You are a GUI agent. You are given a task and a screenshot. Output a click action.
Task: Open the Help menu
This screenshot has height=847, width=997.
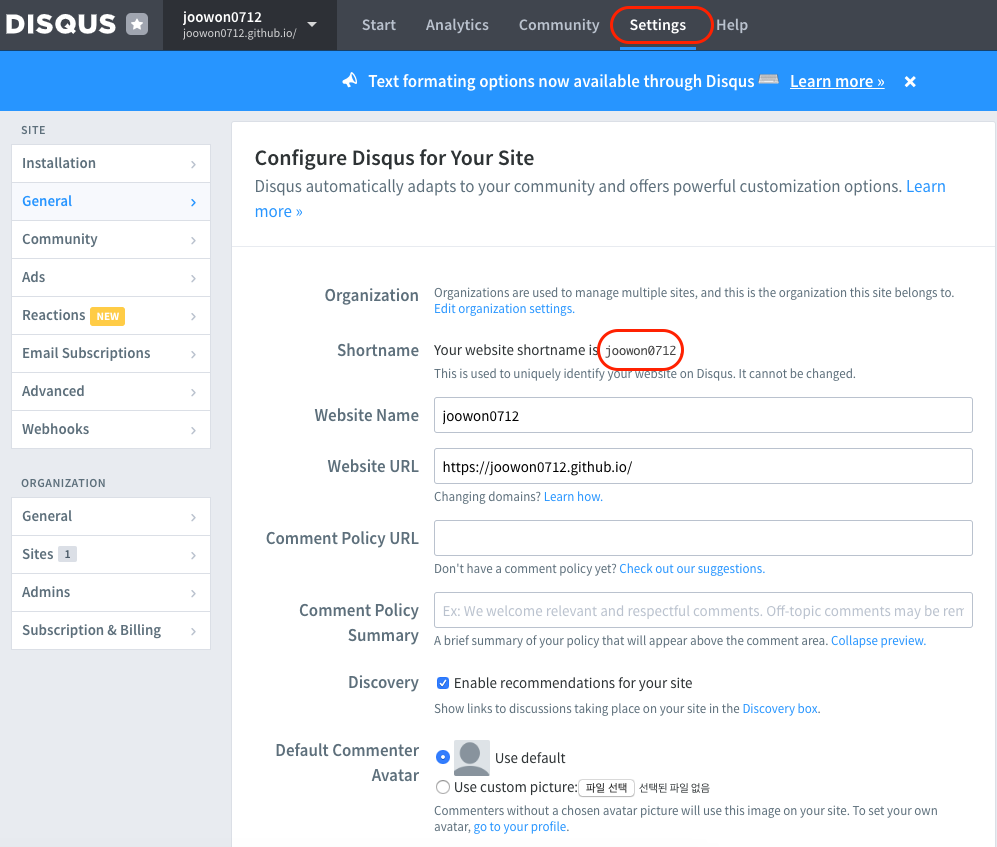tap(732, 25)
